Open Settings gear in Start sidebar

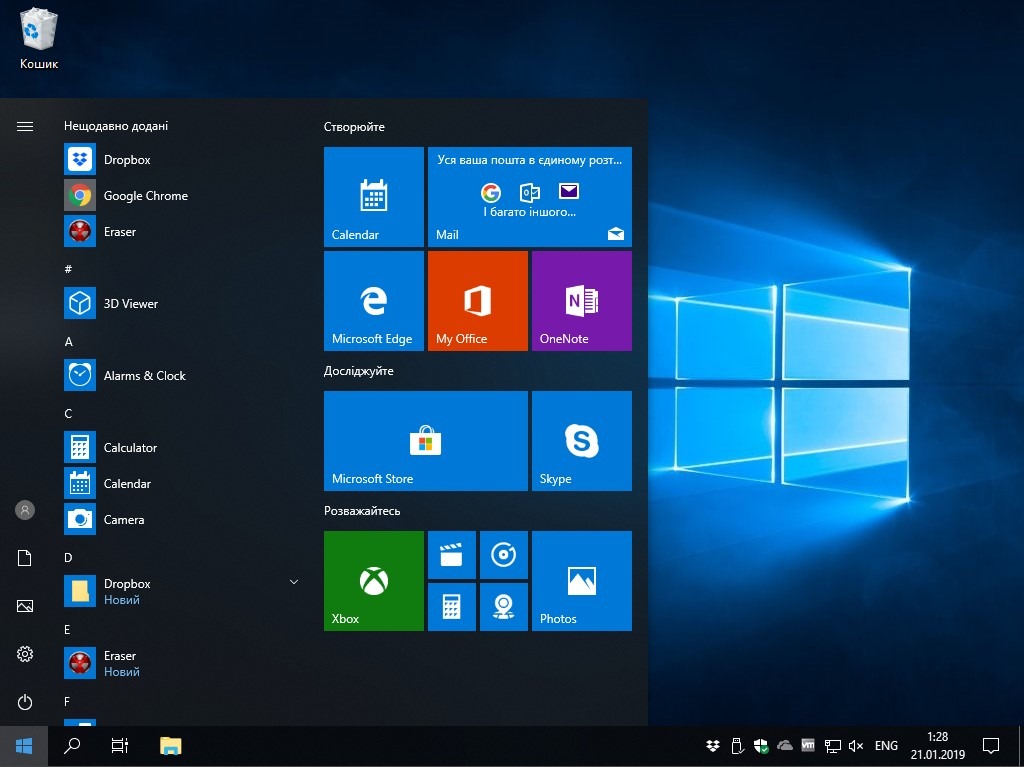click(25, 654)
